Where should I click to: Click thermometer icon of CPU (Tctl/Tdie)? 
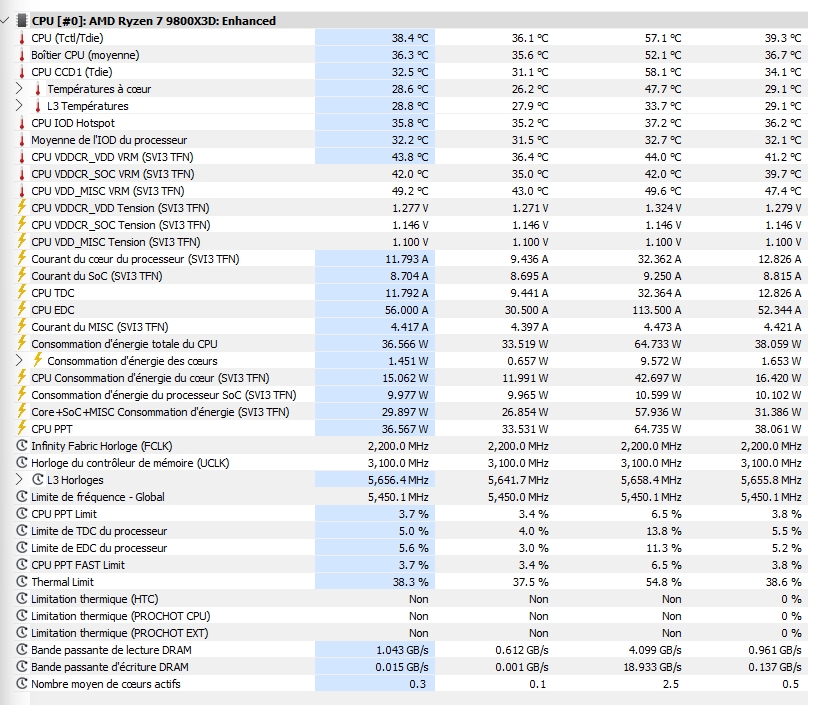[22, 38]
